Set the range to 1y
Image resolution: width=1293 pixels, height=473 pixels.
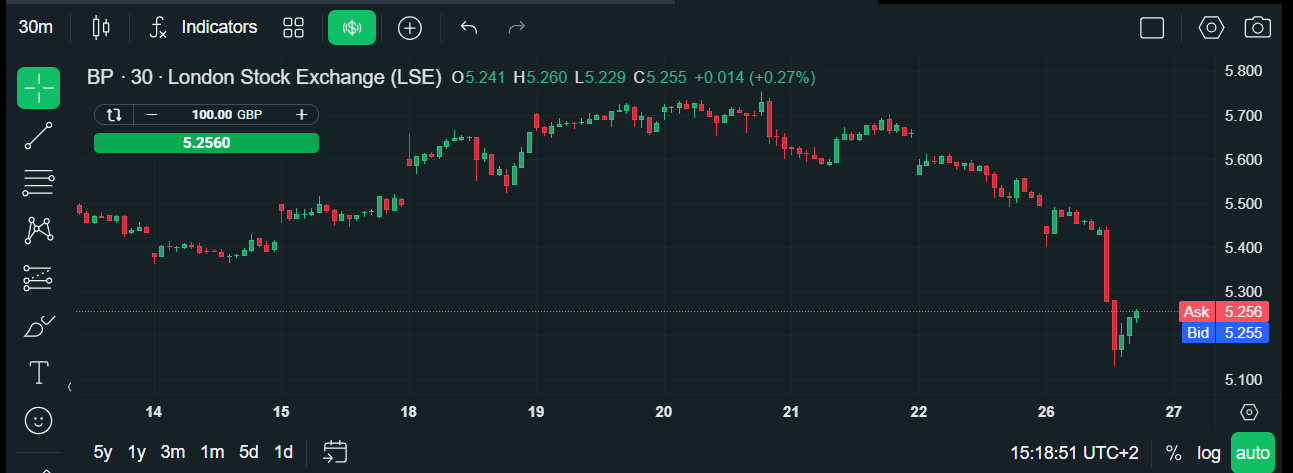(x=137, y=452)
